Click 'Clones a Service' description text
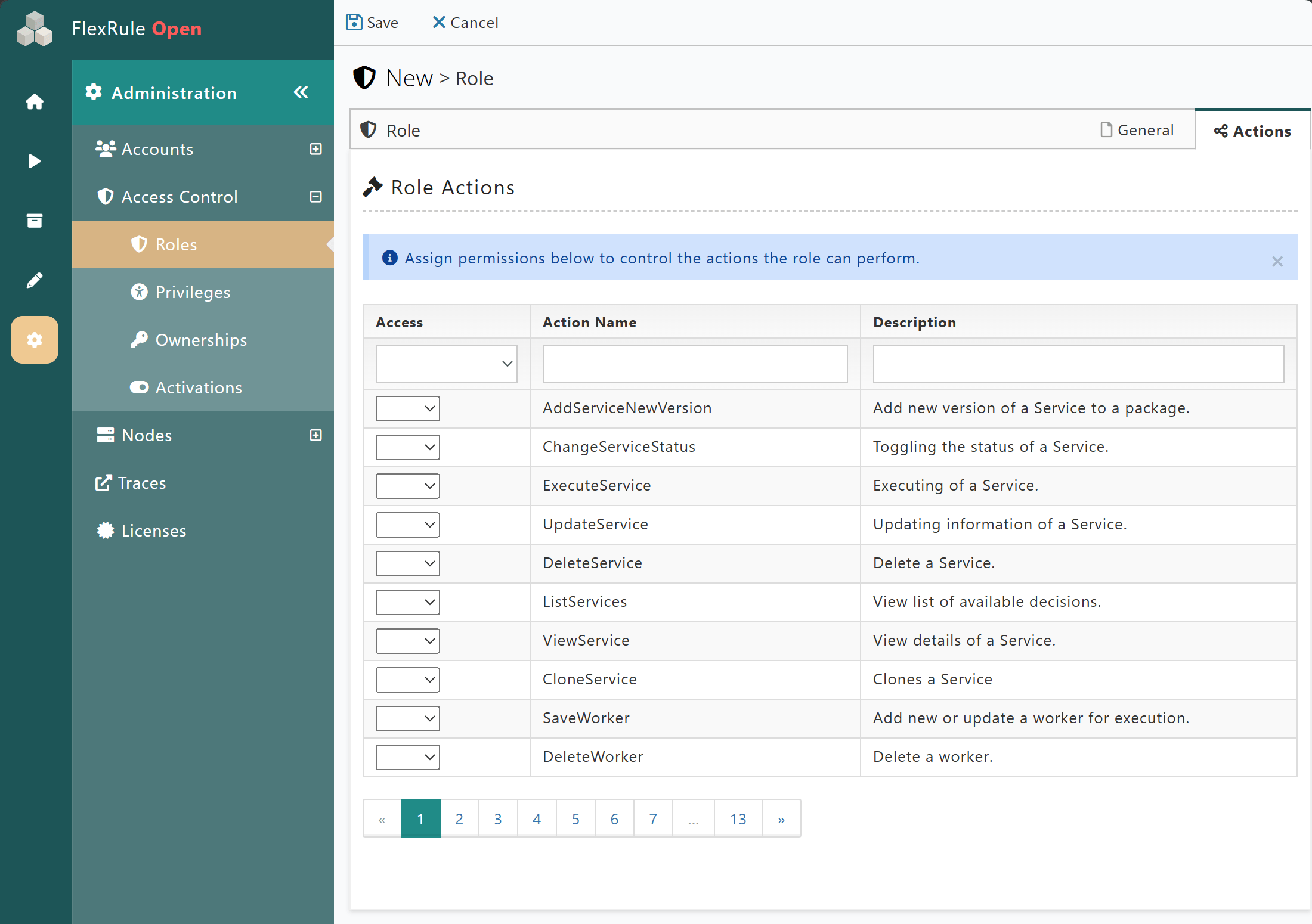Viewport: 1312px width, 924px height. 933,680
